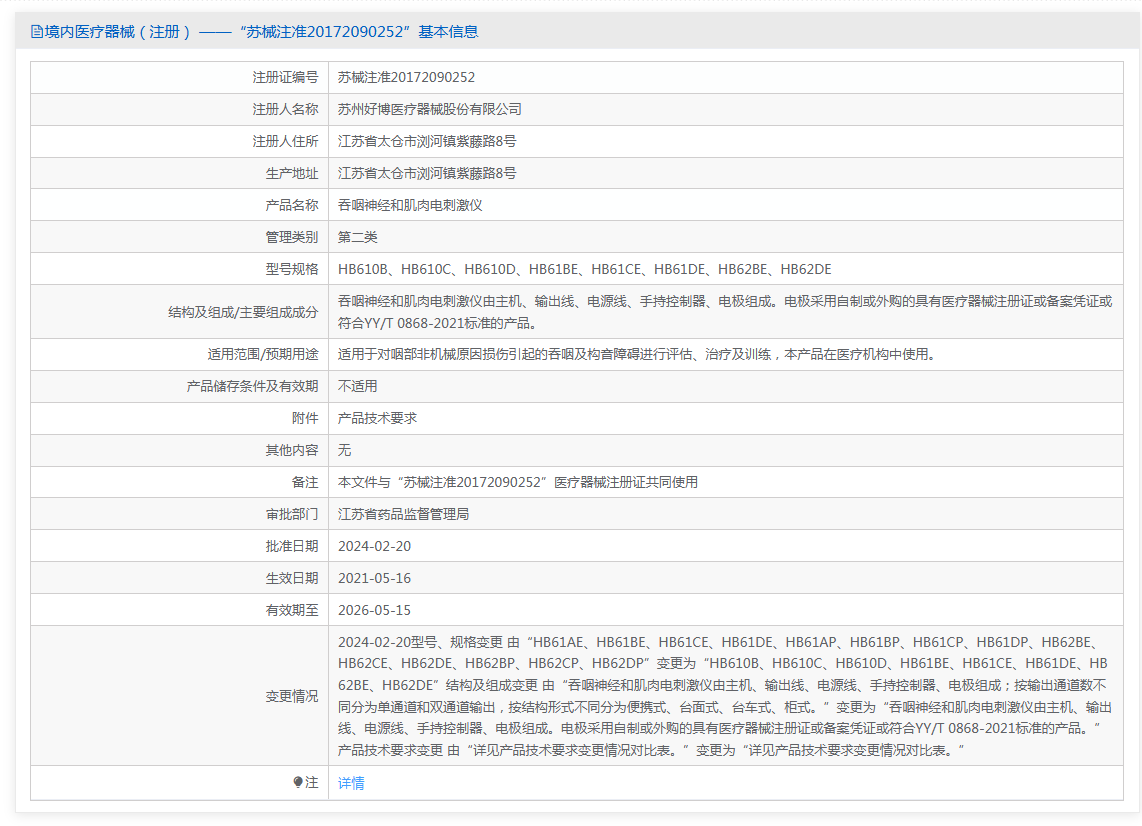Select the structure description mentioning YY/T 0868-2021

point(725,312)
